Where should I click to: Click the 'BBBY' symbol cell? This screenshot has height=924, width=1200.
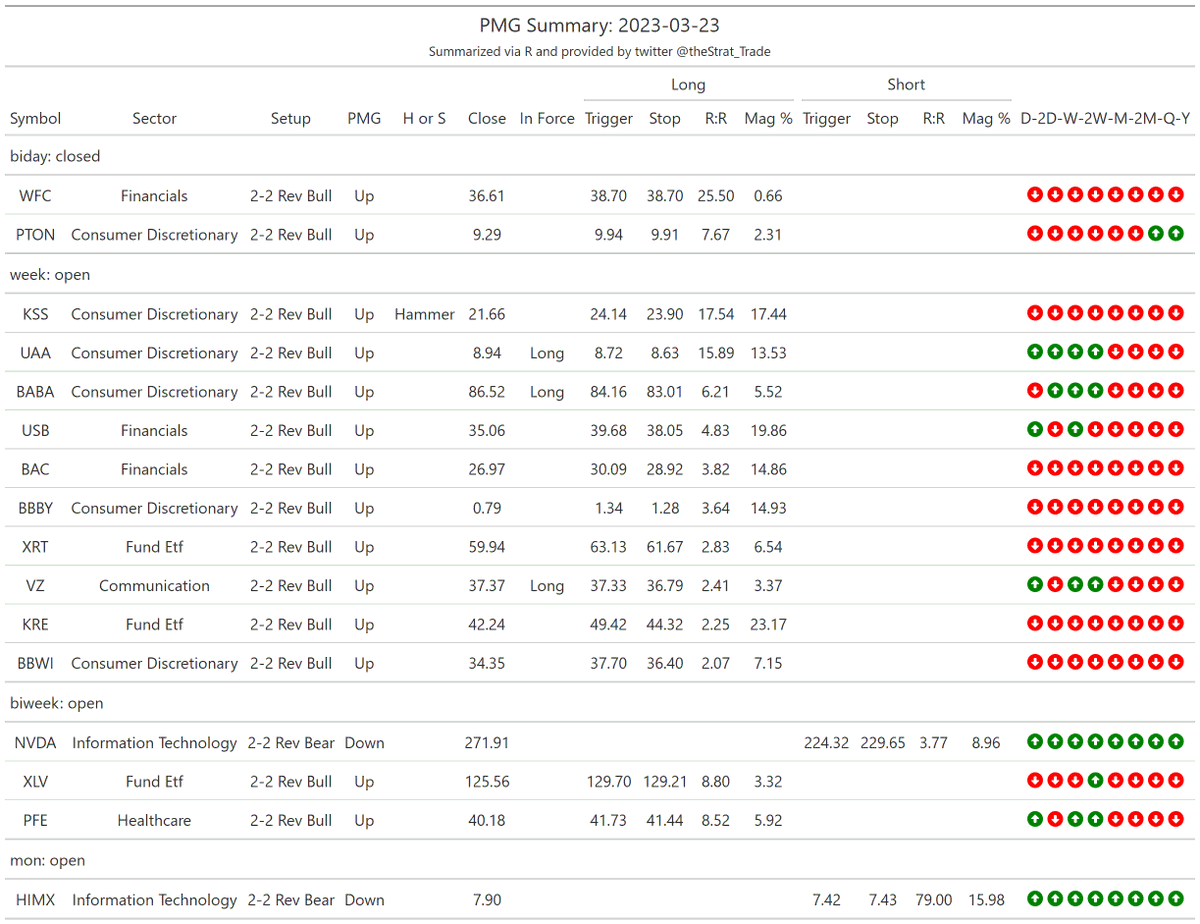(35, 508)
